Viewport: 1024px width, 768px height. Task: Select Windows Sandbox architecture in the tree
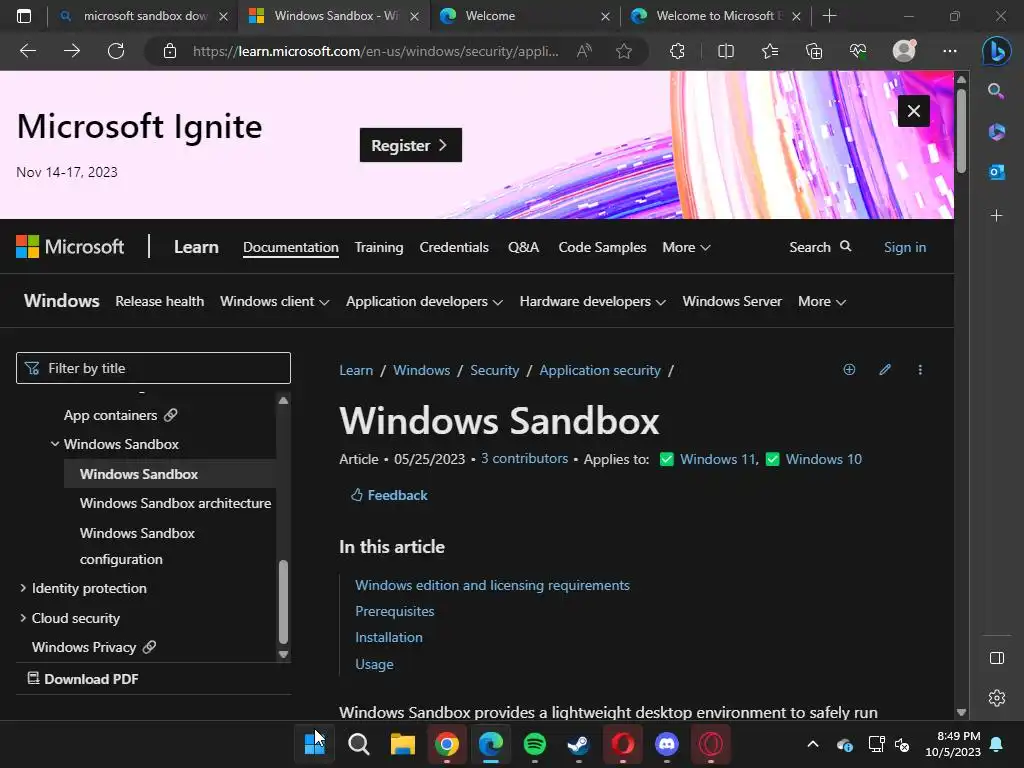pyautogui.click(x=175, y=504)
